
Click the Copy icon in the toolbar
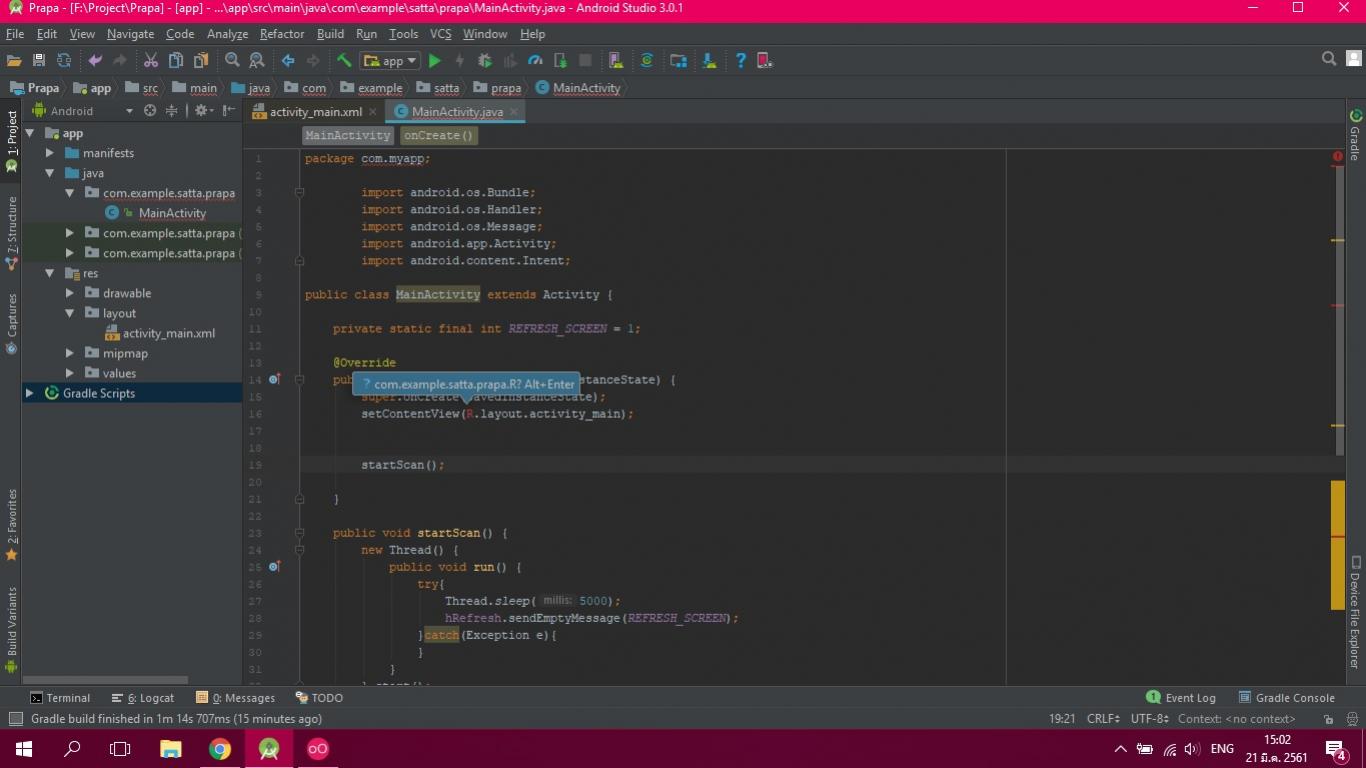pyautogui.click(x=176, y=61)
